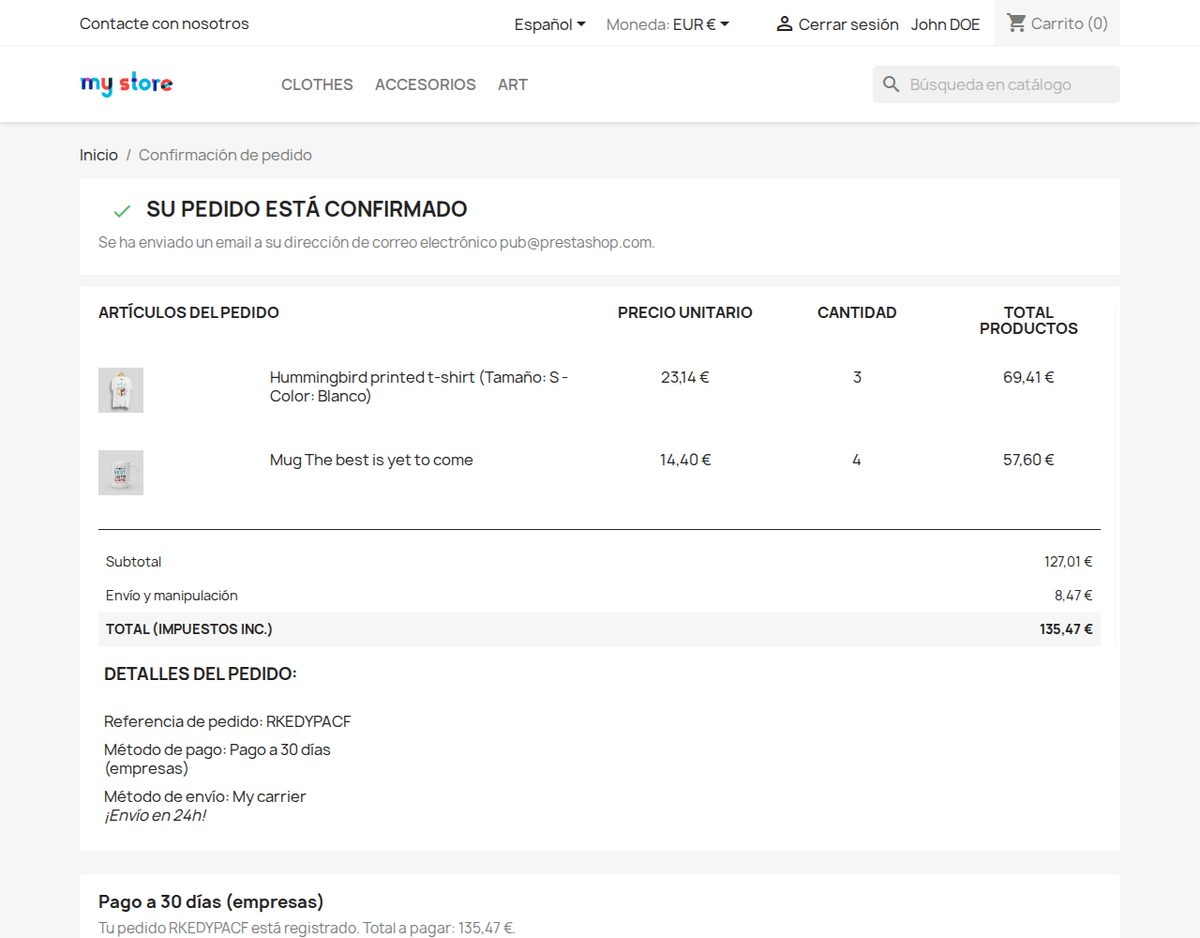Click Contacte con nosotros link
The width and height of the screenshot is (1200, 938).
[164, 23]
